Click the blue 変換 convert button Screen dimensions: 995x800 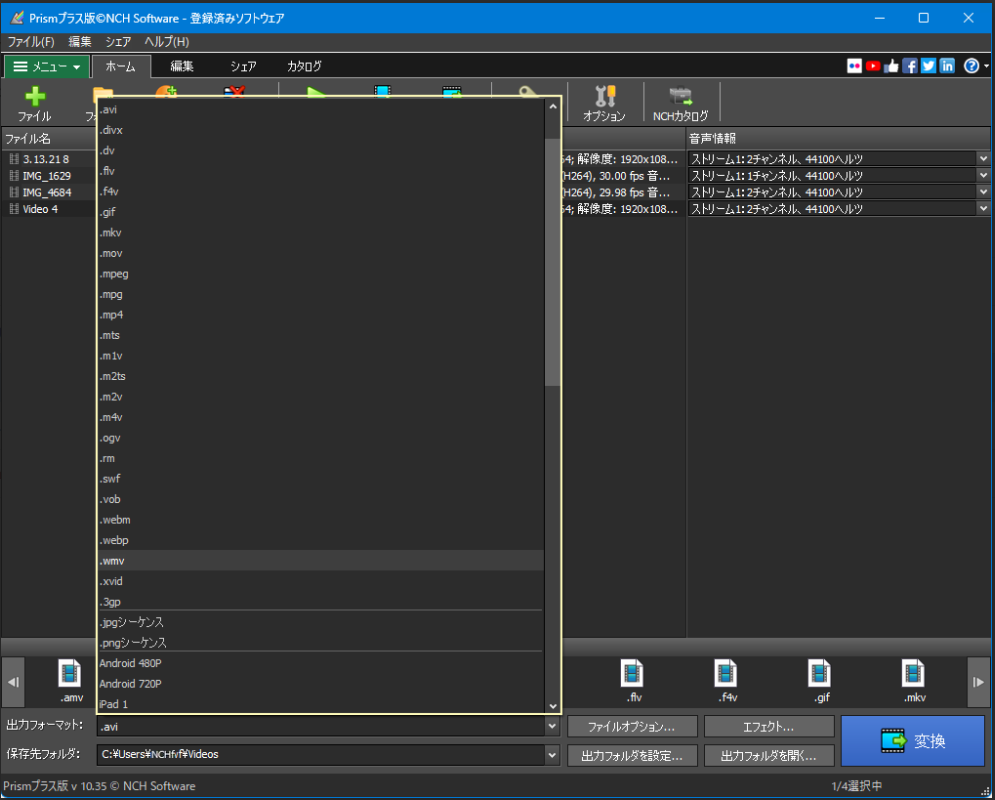point(913,740)
